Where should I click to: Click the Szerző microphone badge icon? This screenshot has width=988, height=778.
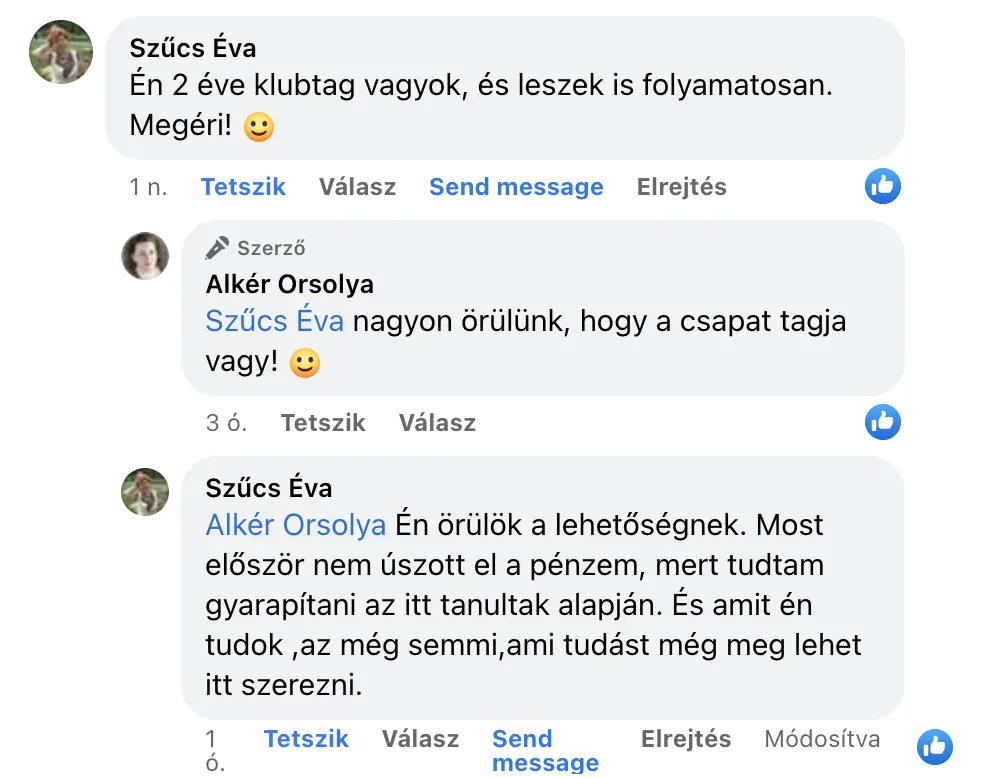(x=217, y=248)
